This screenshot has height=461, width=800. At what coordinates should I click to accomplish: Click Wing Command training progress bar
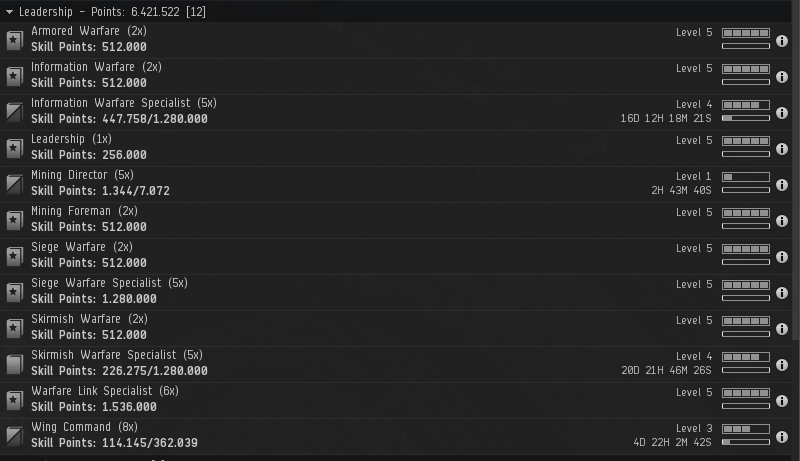(745, 442)
